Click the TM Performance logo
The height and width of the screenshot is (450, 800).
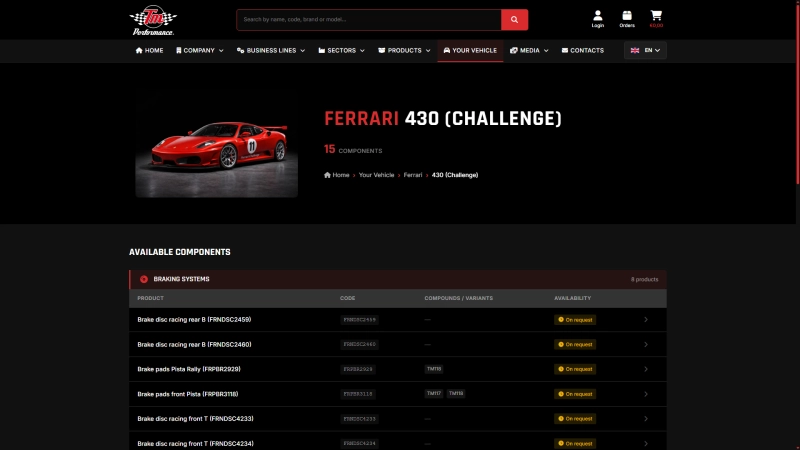pyautogui.click(x=153, y=19)
